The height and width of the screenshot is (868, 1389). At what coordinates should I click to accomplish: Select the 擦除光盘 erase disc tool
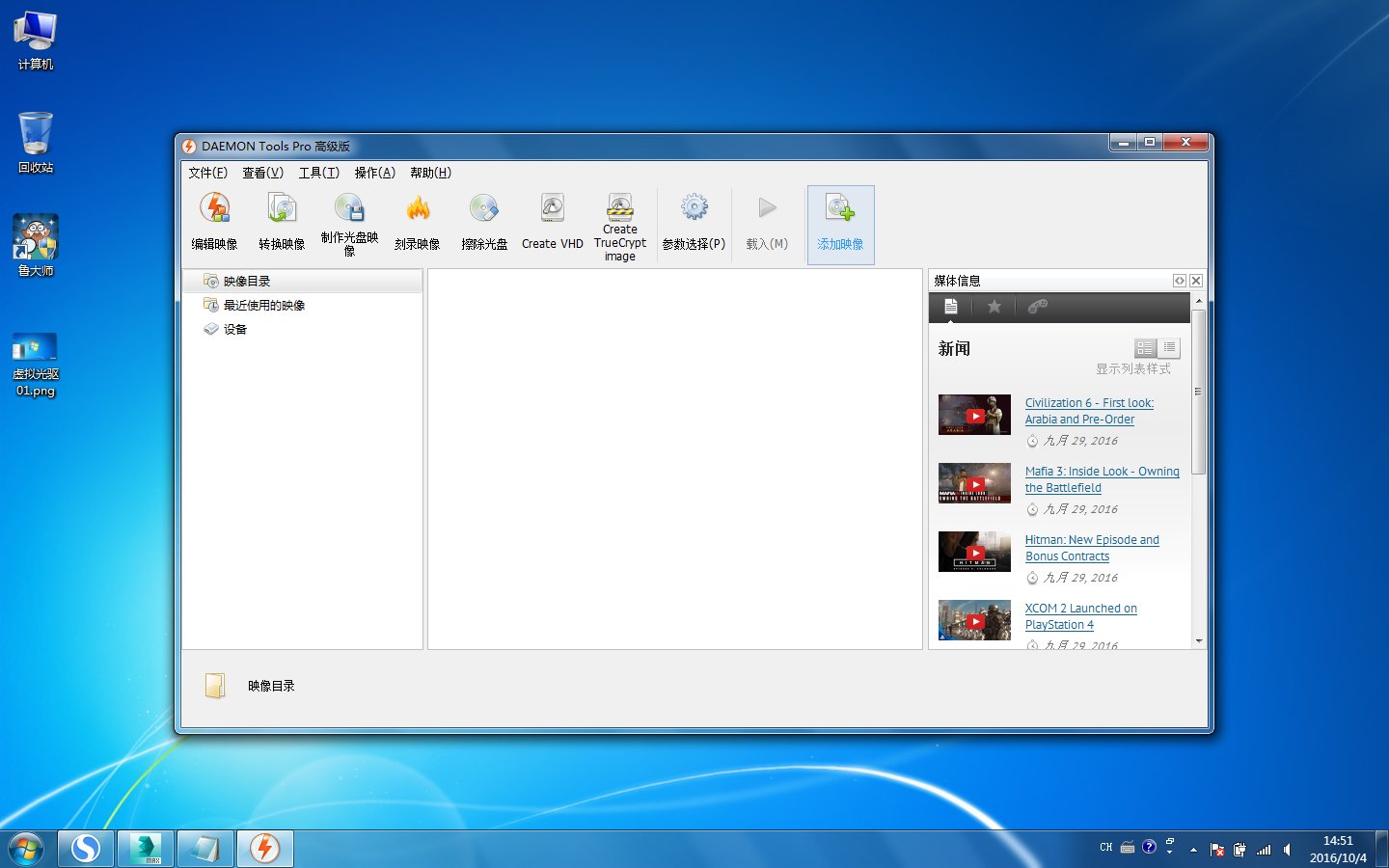[x=484, y=220]
